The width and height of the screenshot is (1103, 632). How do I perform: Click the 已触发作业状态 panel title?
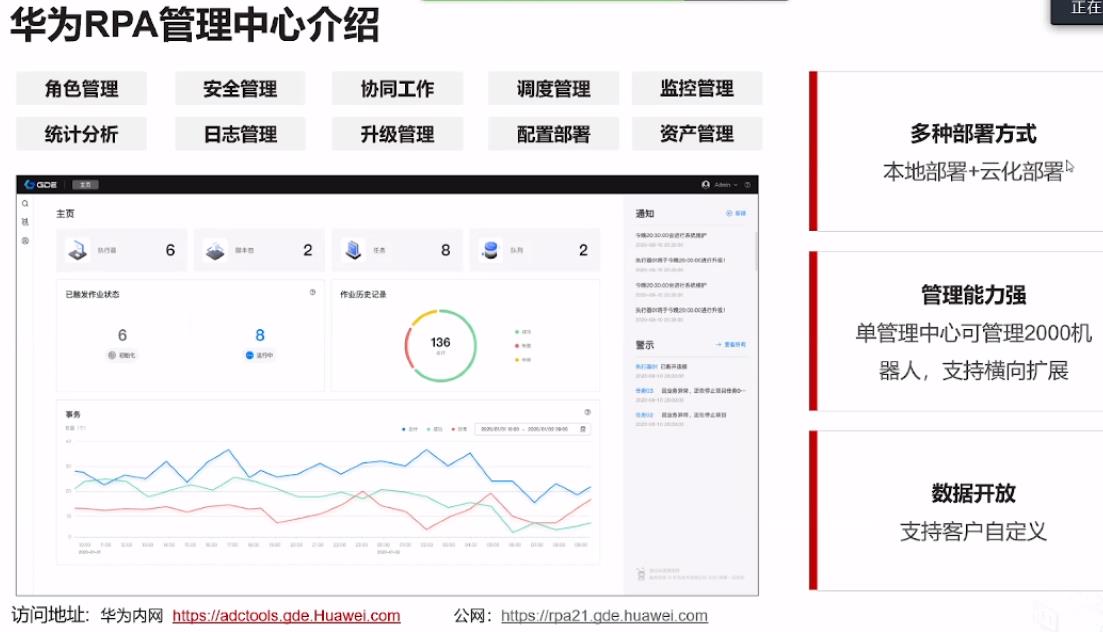pyautogui.click(x=92, y=294)
